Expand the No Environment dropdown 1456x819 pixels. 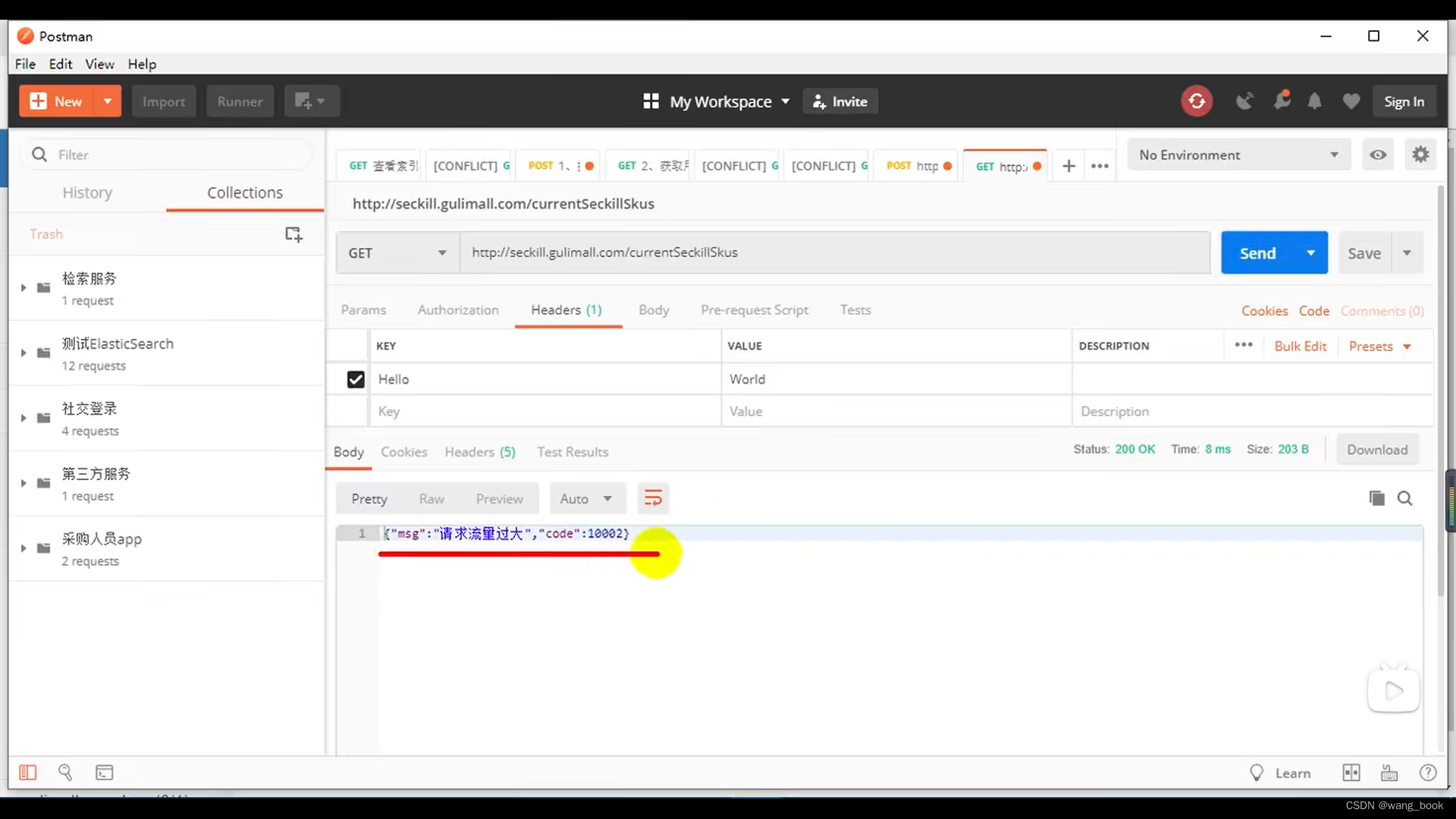(x=1238, y=155)
